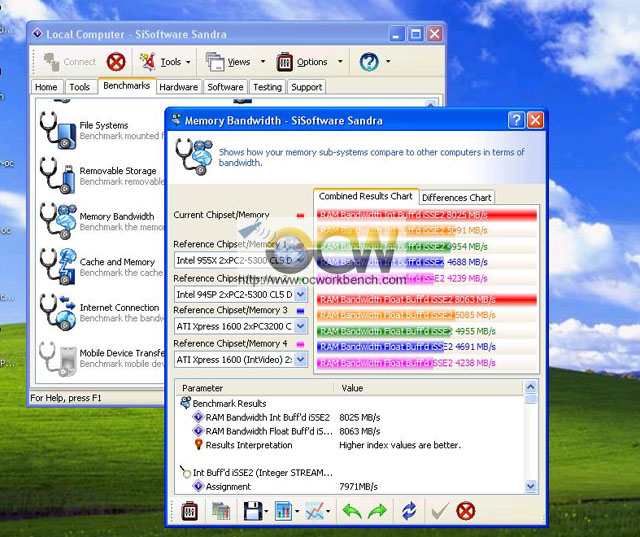Open Reference Chipset 1 Intel 955X dropdown
The image size is (640, 537).
[x=301, y=260]
